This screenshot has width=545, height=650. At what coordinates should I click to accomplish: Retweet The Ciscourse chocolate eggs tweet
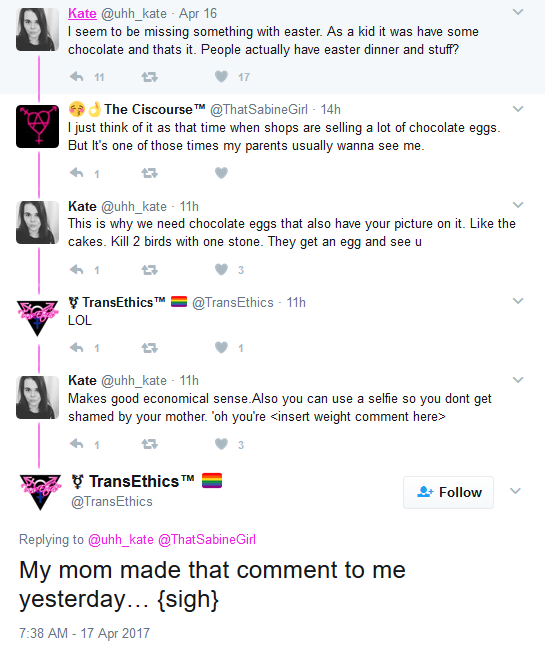click(149, 173)
